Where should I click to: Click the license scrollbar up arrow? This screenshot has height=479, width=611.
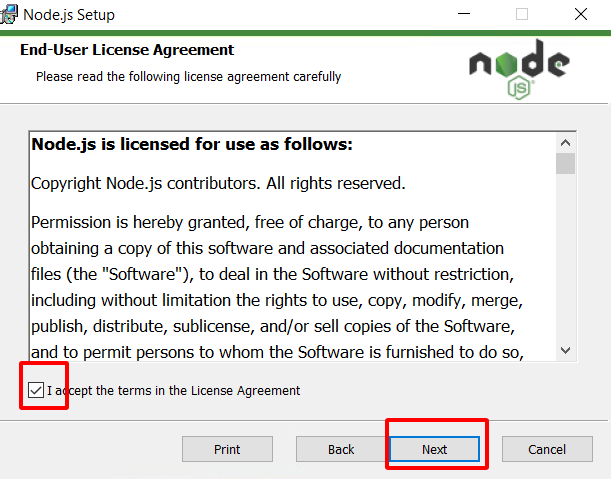pyautogui.click(x=565, y=143)
